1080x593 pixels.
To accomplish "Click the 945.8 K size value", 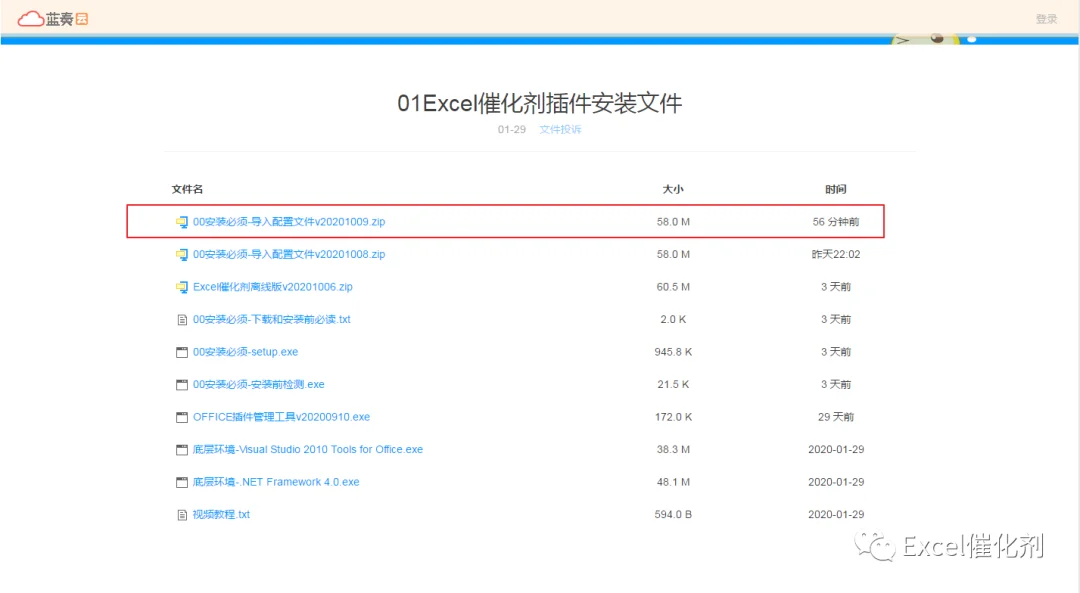I will pos(673,351).
